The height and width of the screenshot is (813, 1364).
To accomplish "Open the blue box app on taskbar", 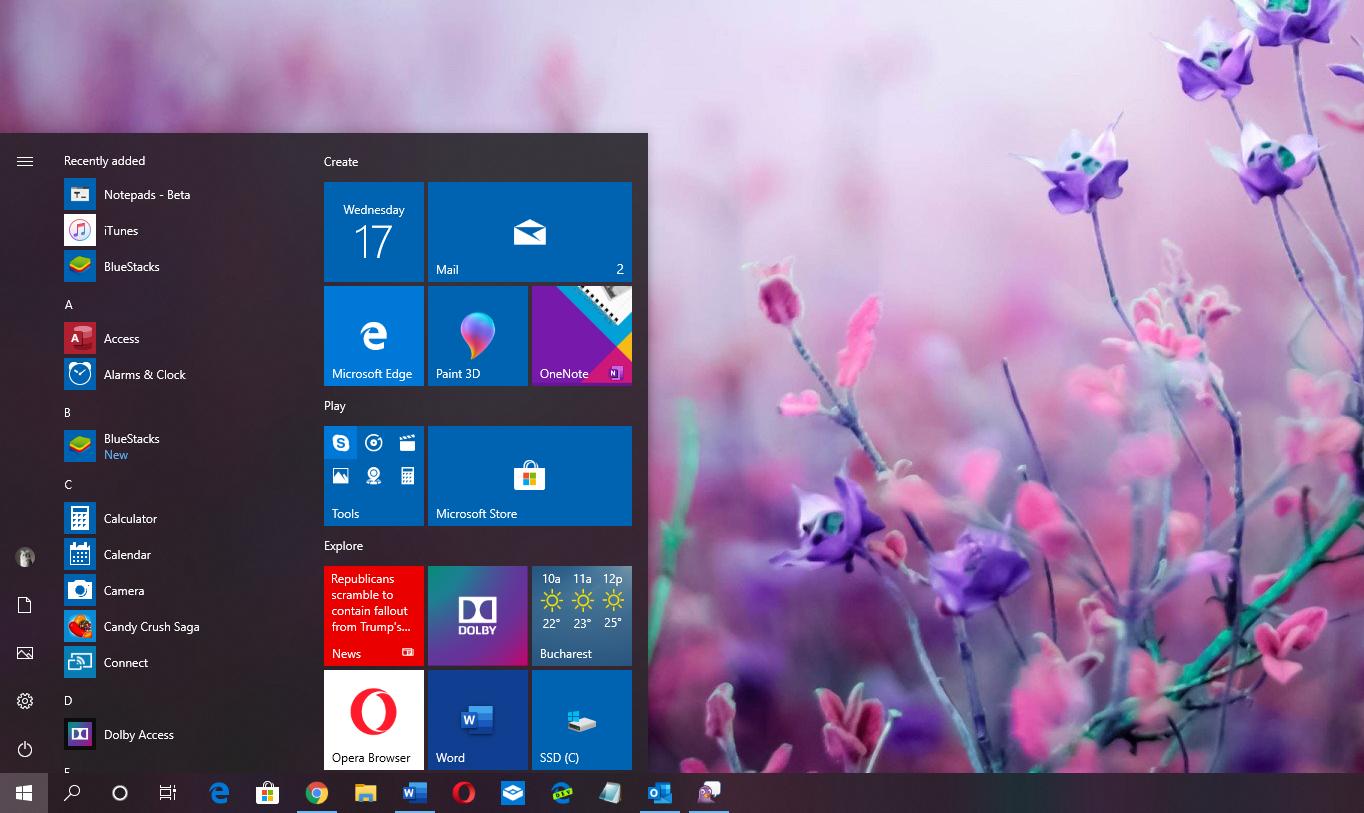I will tap(512, 793).
